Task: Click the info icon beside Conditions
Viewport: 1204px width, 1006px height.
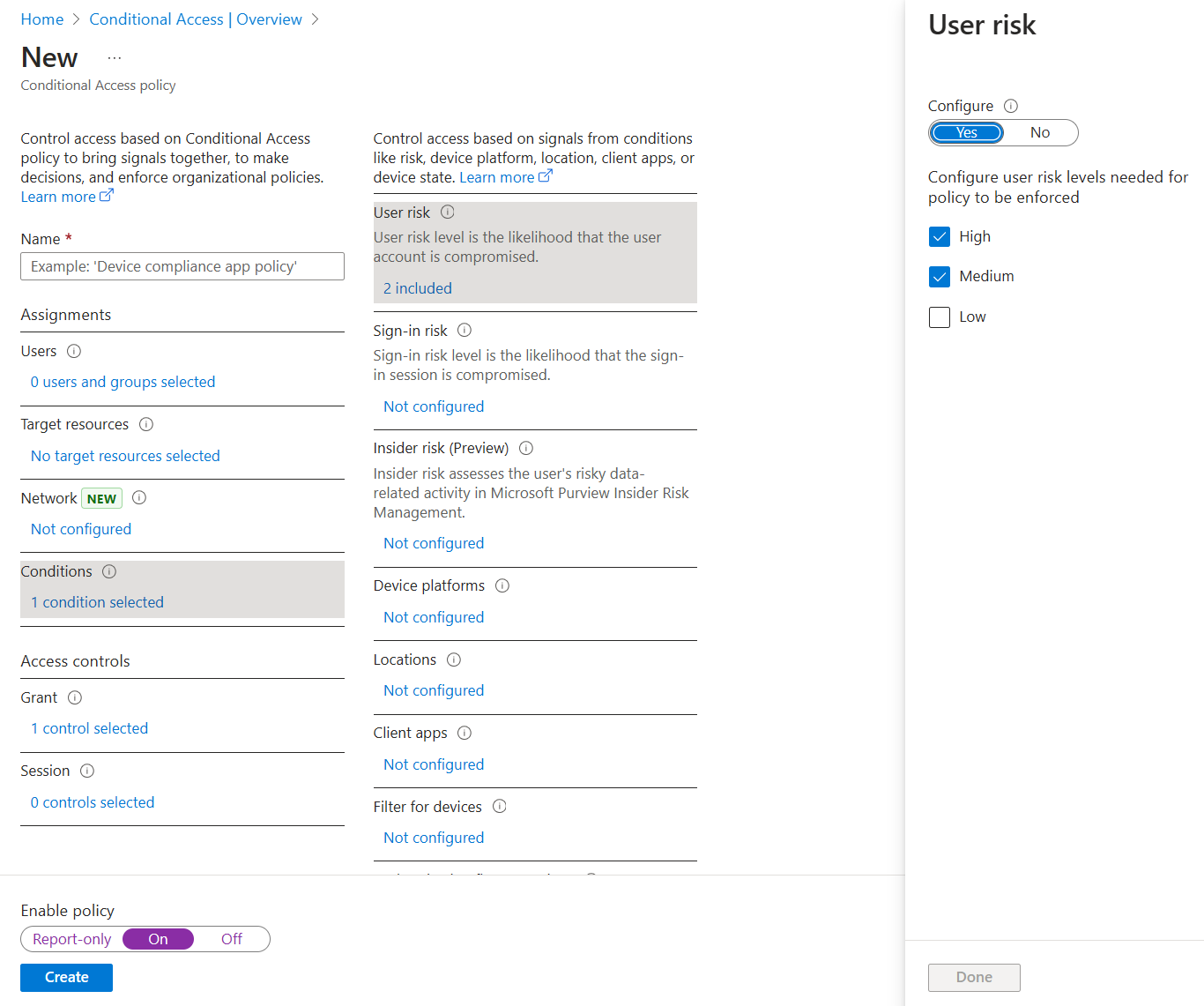Action: pyautogui.click(x=108, y=571)
